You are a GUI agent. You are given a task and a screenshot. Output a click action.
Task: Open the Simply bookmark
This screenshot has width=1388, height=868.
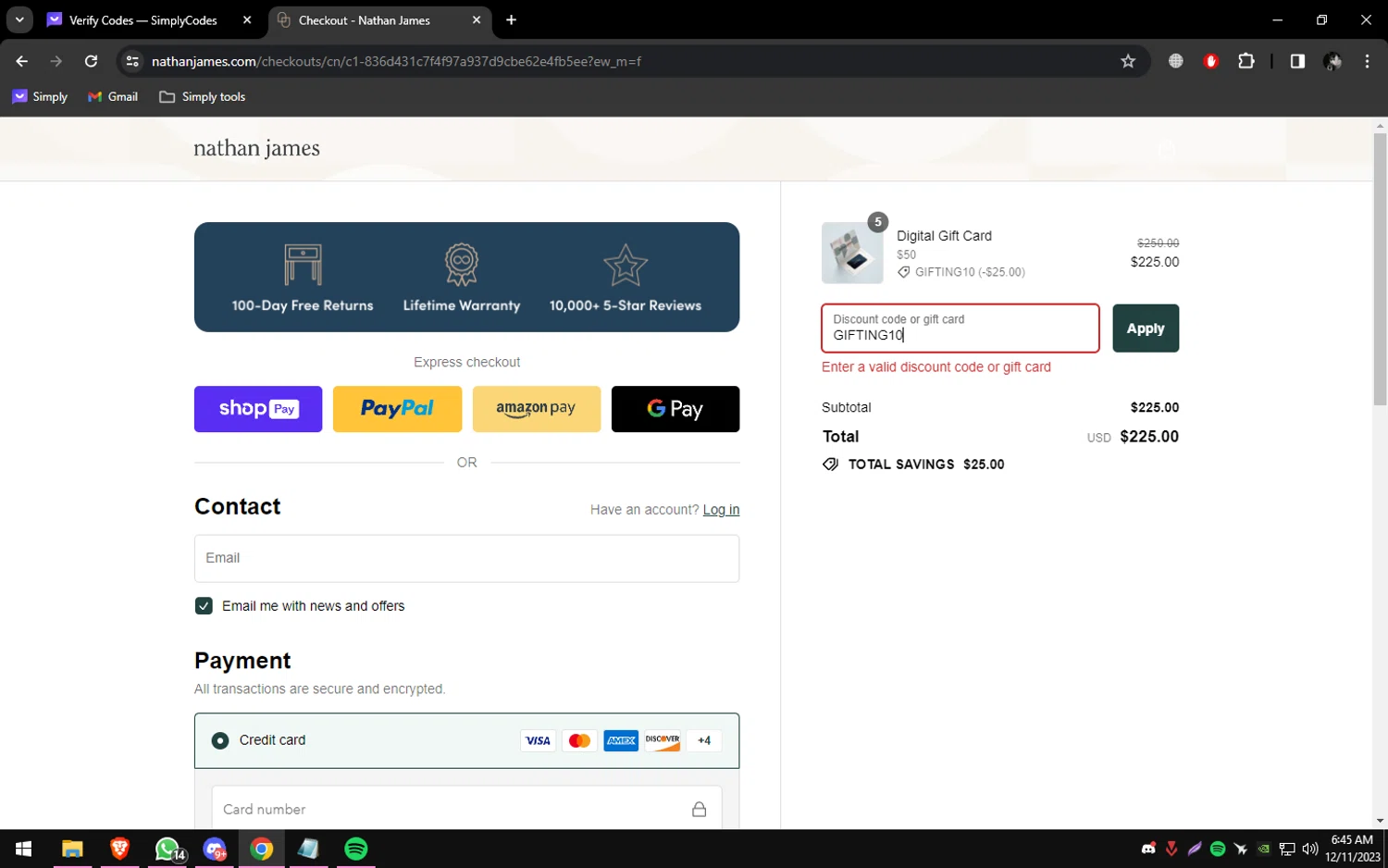[x=40, y=96]
